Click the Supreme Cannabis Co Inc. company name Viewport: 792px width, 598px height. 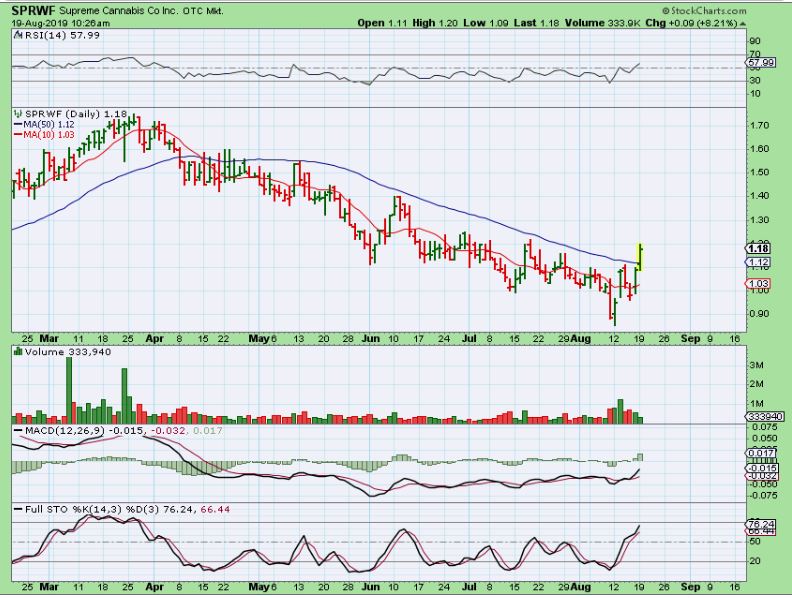pyautogui.click(x=119, y=11)
